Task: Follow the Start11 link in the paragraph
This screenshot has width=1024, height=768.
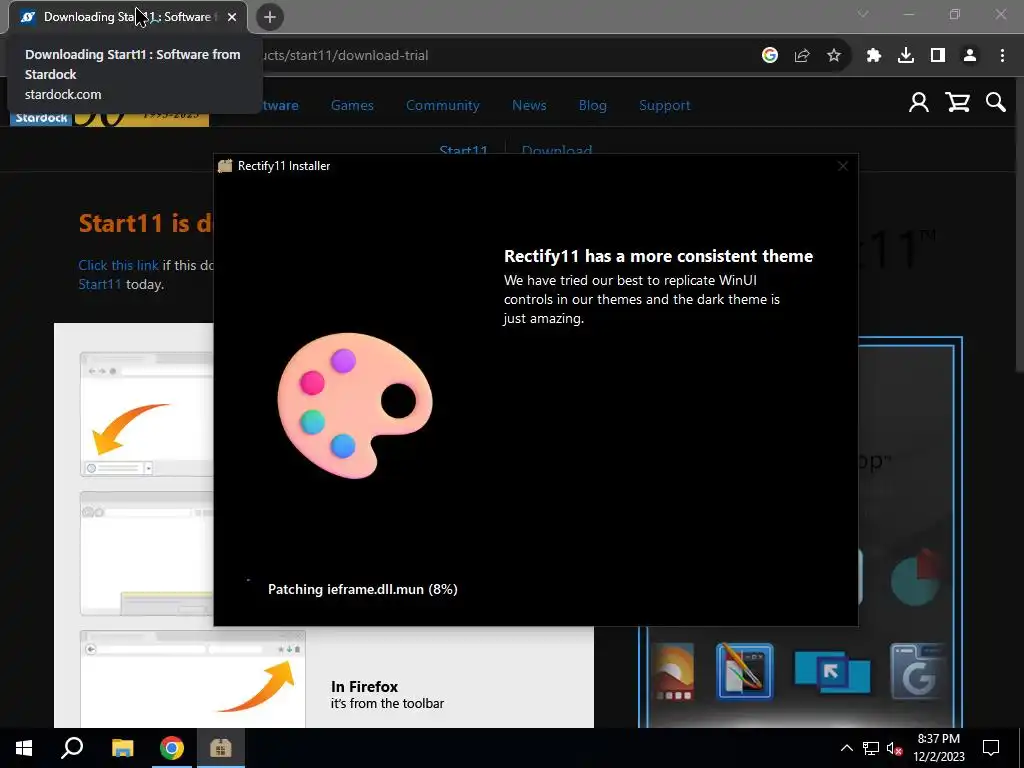Action: tap(100, 284)
